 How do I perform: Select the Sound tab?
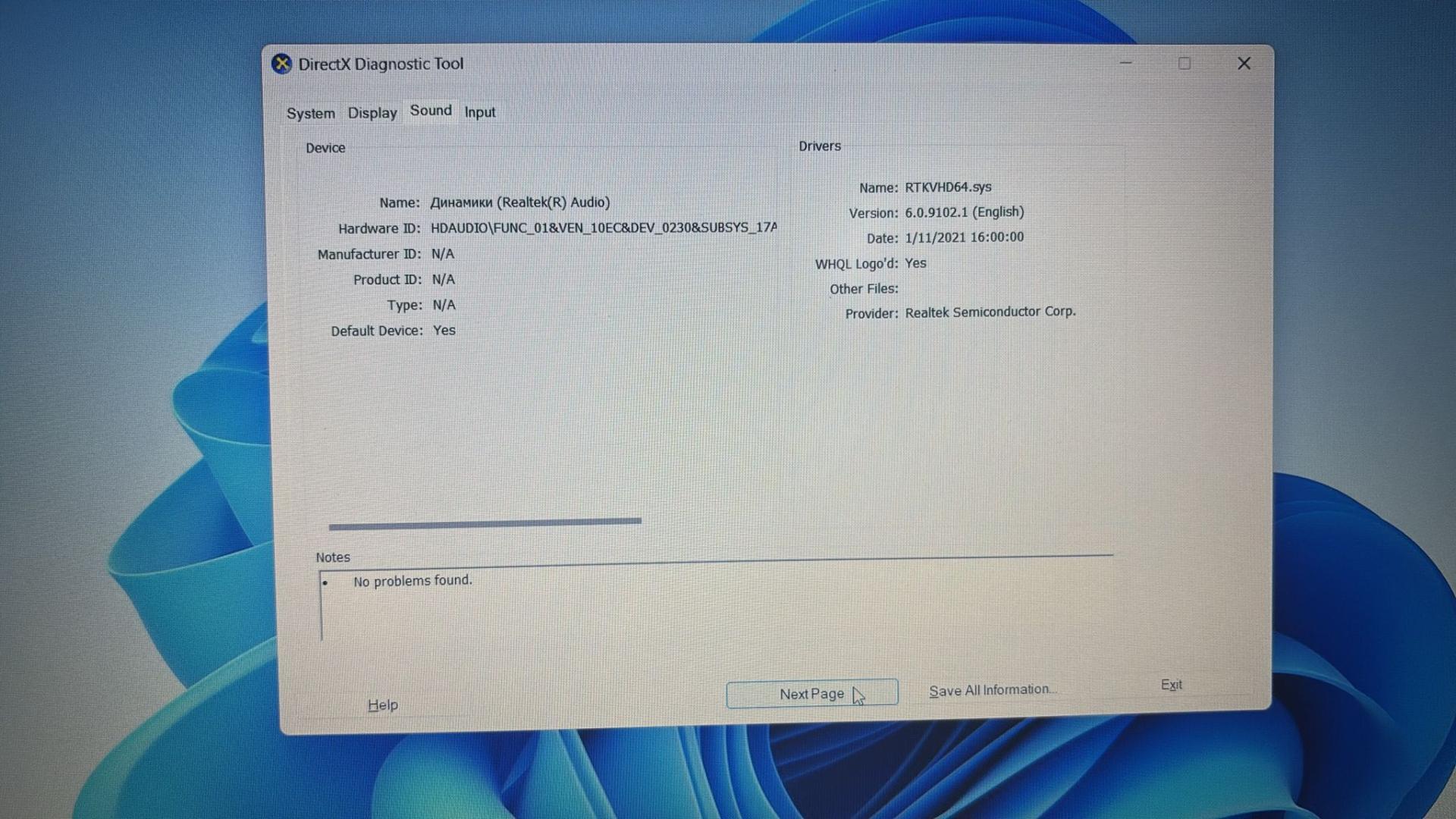click(x=431, y=111)
